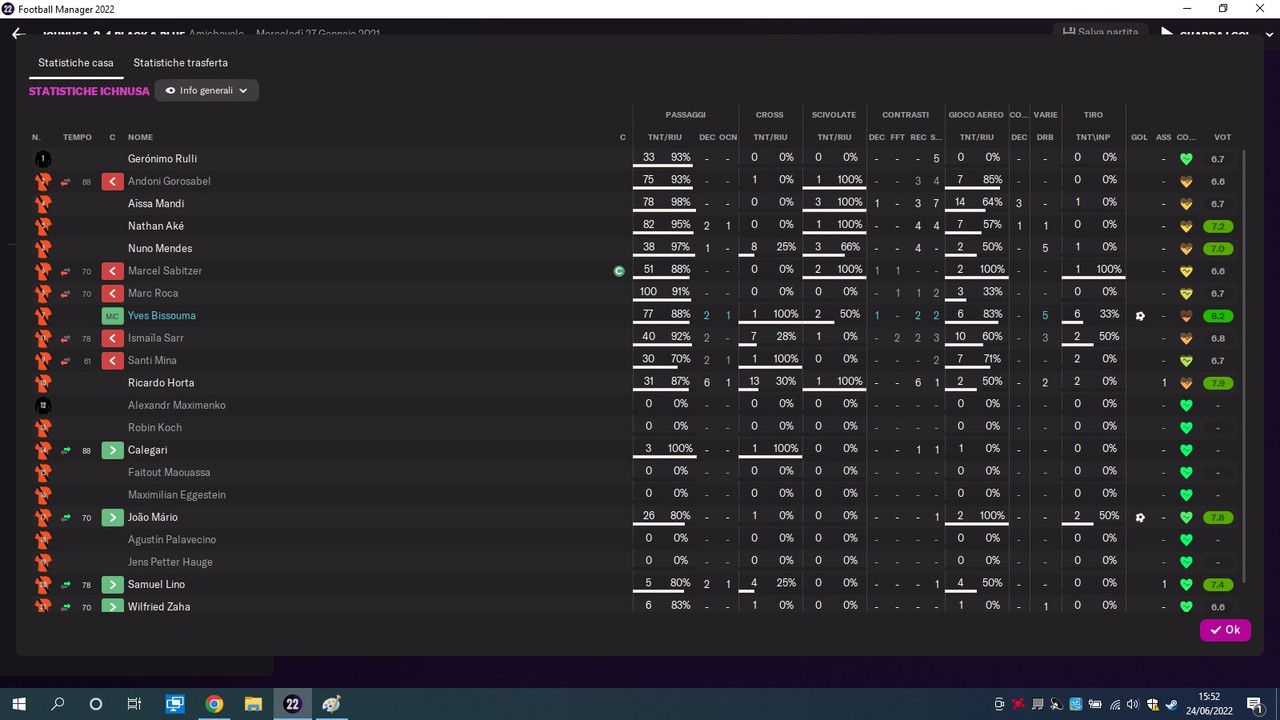Click the red substitution arrow for Marc Roca
1280x720 pixels.
click(112, 293)
